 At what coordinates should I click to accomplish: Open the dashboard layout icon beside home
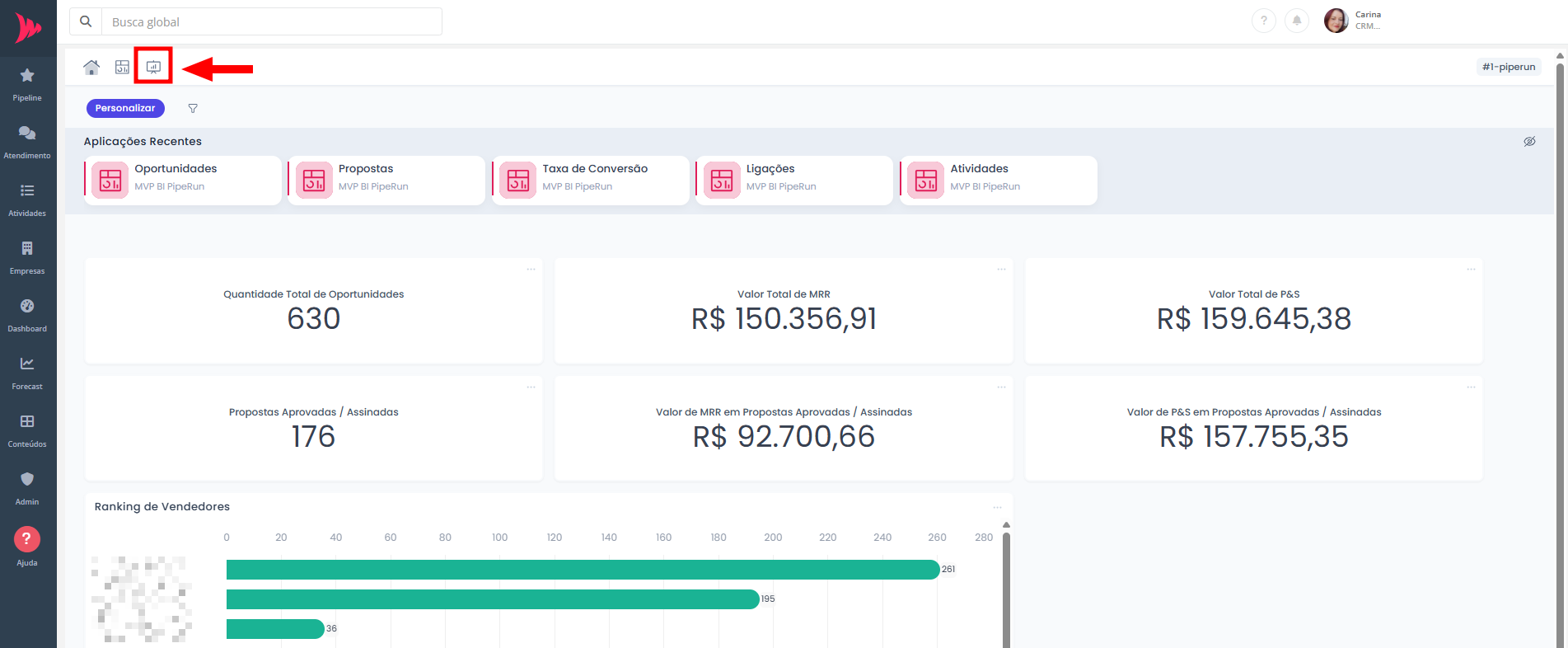122,68
